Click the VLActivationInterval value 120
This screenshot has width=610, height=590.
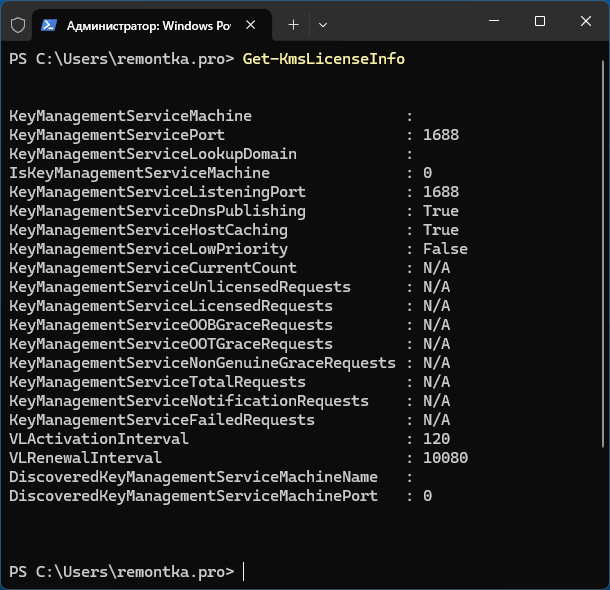[x=436, y=439]
